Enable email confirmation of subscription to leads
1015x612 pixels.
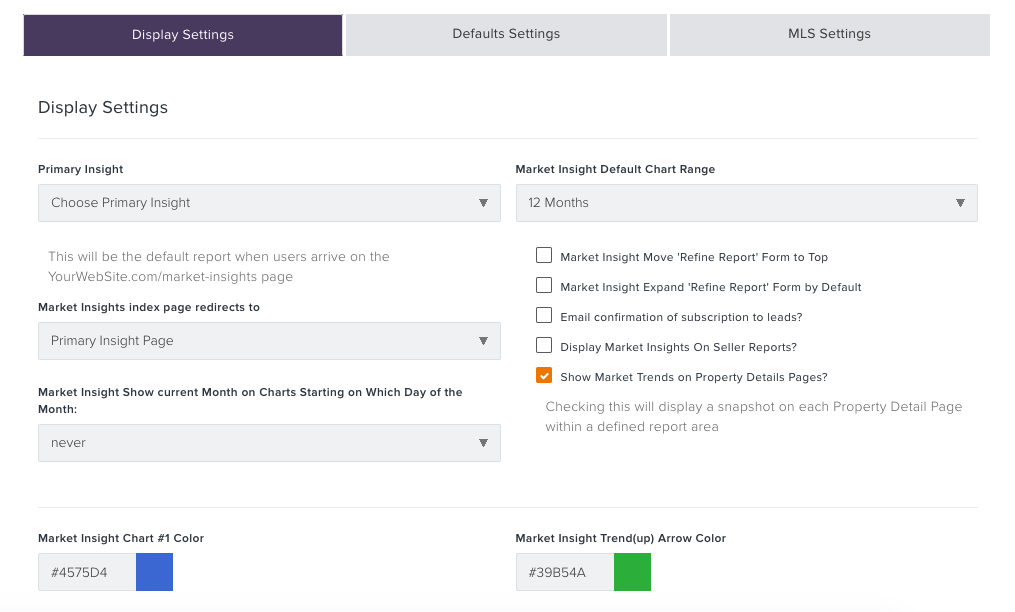tap(544, 315)
